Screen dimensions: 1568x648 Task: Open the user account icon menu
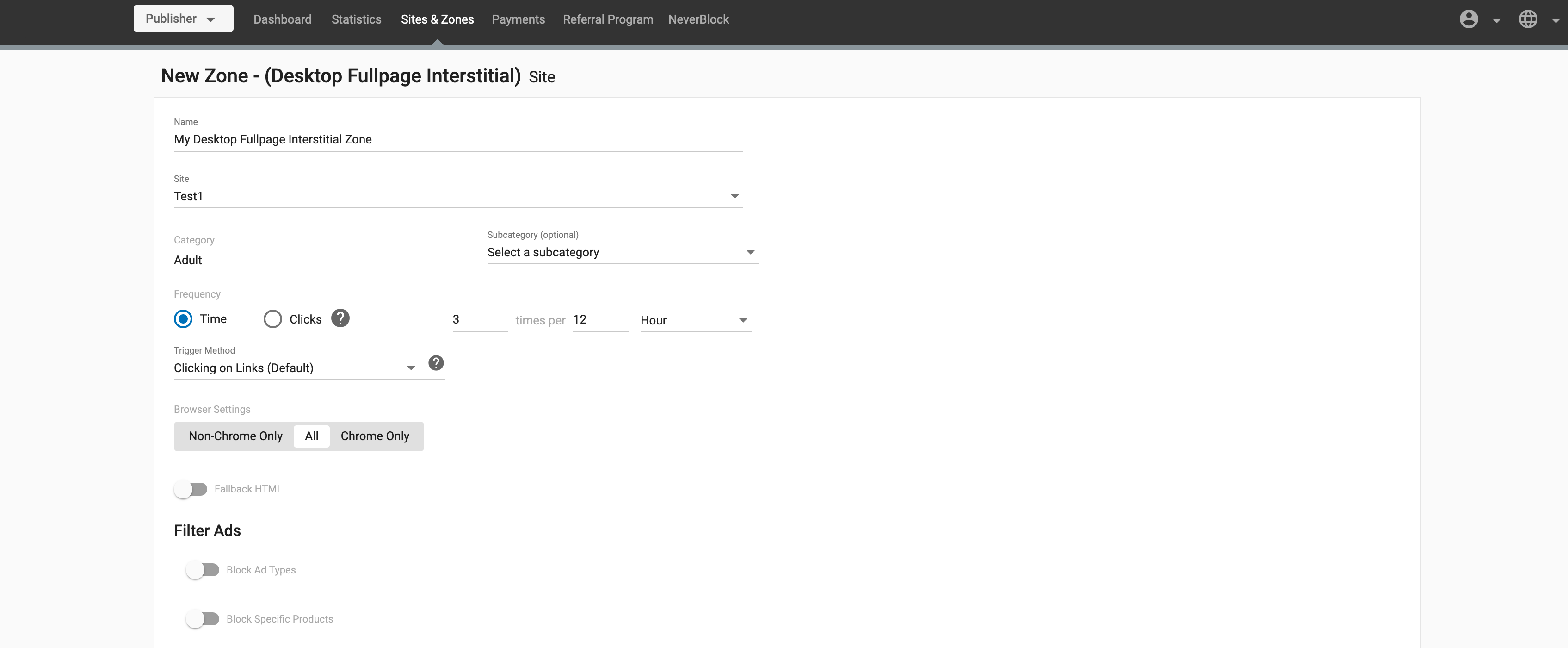coord(1468,19)
